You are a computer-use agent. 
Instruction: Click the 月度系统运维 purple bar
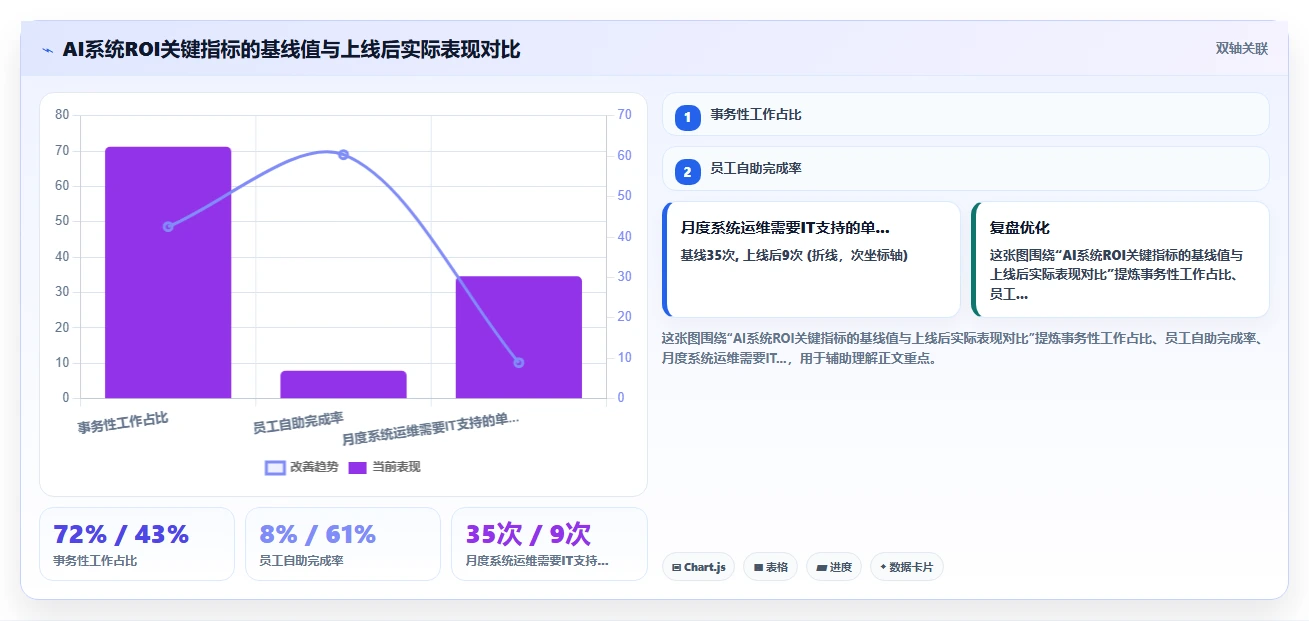pos(519,337)
